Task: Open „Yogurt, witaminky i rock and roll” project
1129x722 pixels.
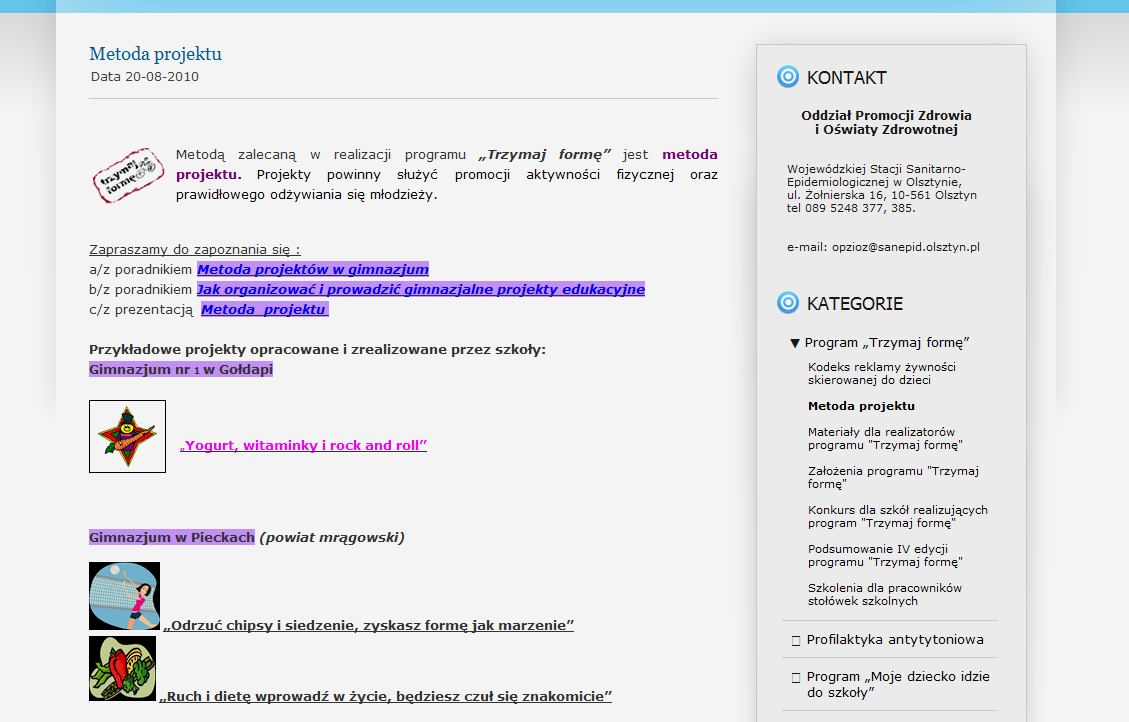Action: (303, 446)
